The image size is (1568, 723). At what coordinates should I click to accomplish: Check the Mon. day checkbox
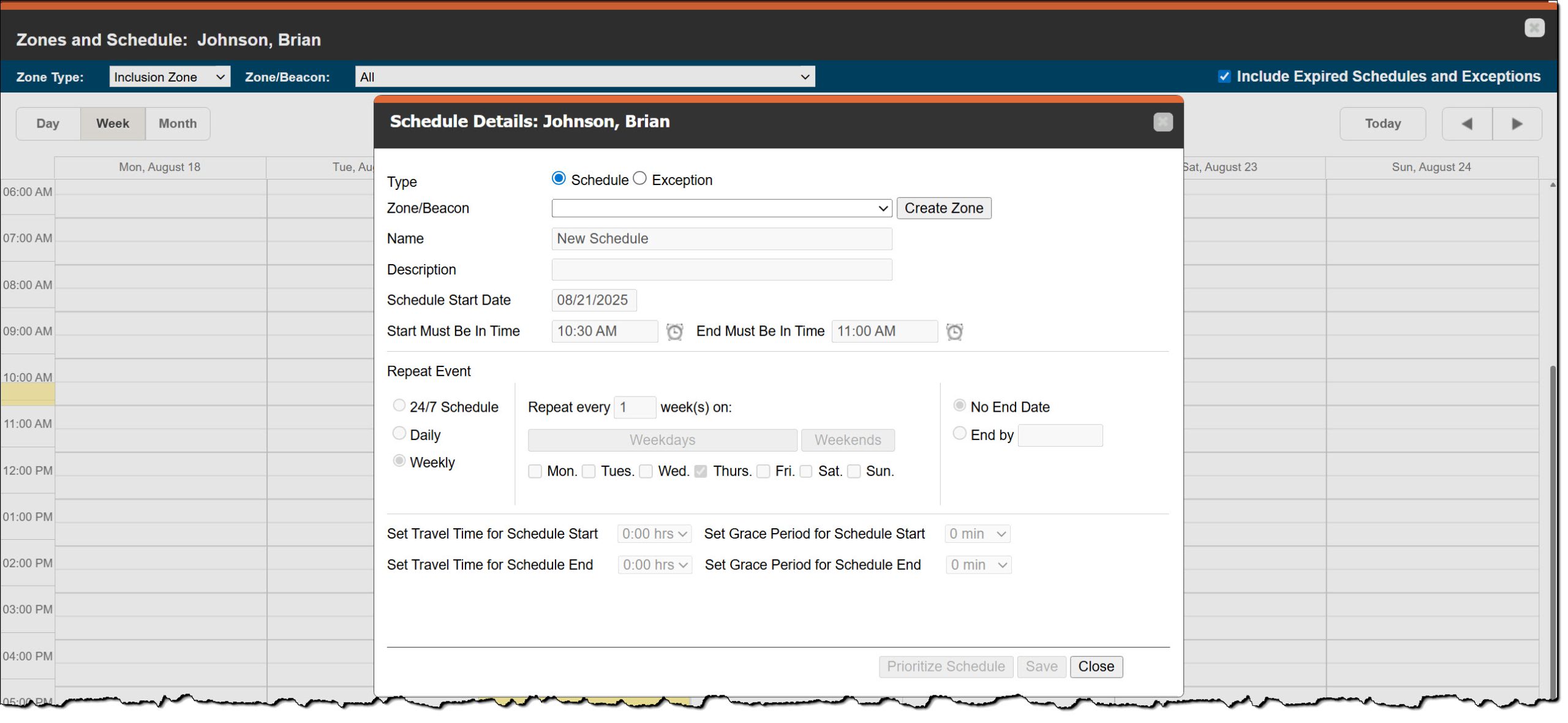535,471
